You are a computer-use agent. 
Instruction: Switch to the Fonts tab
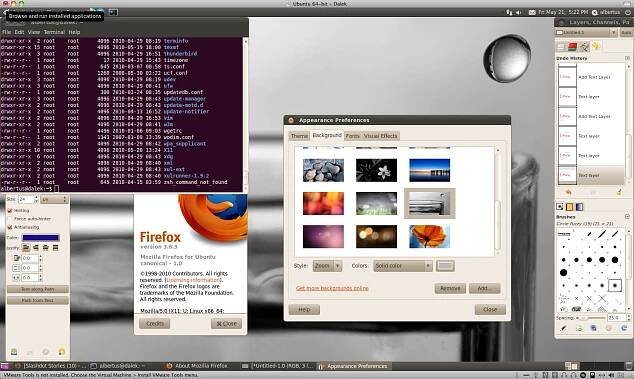pos(352,136)
